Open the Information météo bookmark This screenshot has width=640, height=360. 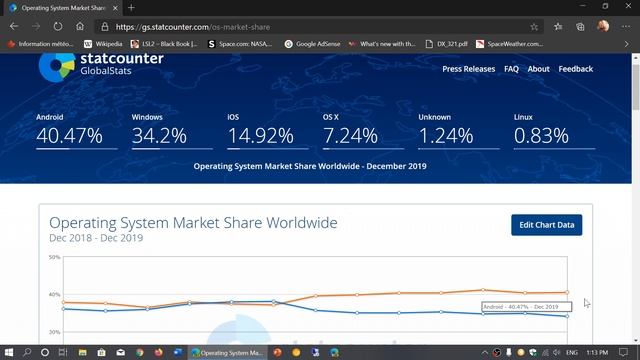(x=41, y=44)
